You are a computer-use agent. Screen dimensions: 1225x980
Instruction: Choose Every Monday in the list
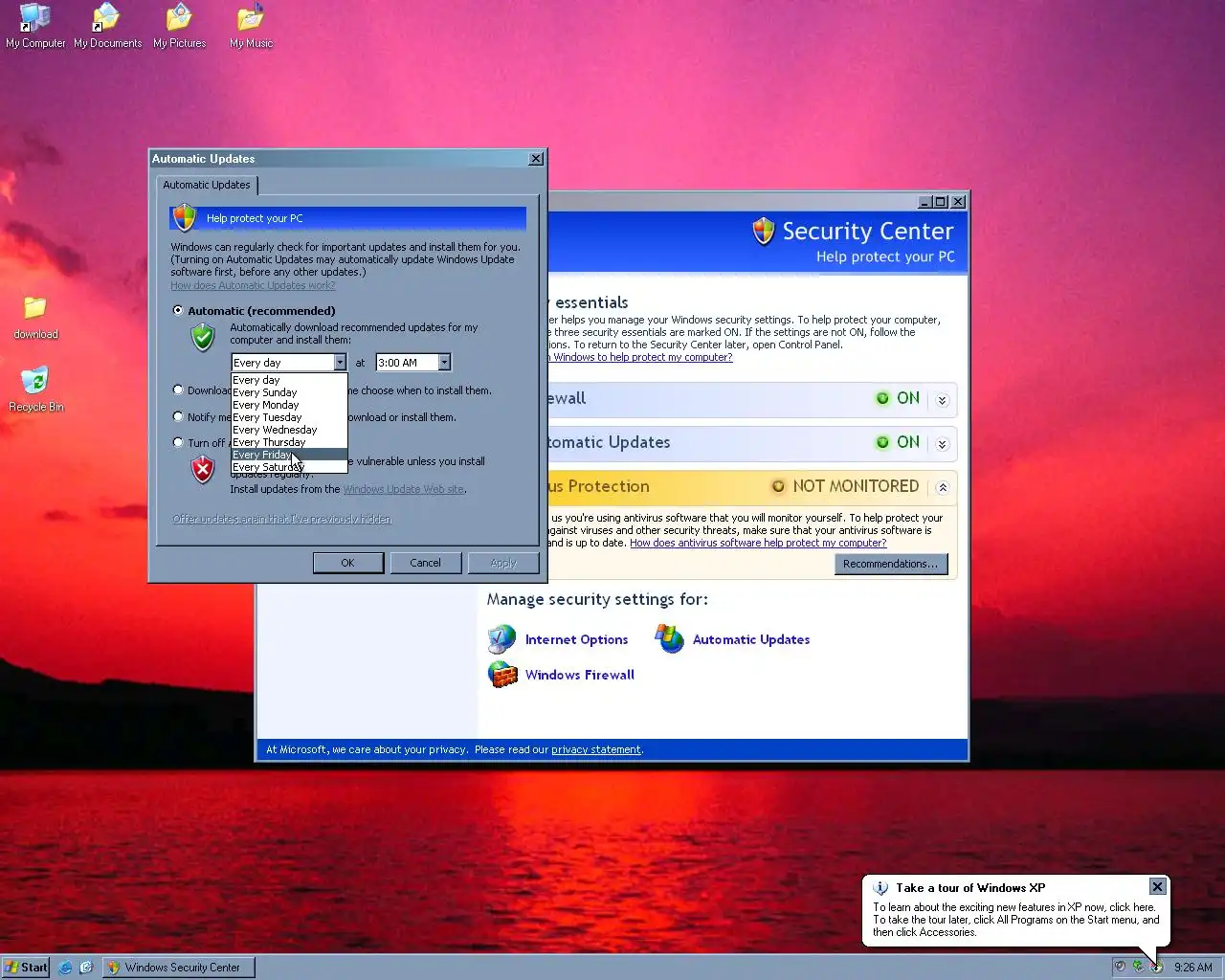[x=289, y=405]
